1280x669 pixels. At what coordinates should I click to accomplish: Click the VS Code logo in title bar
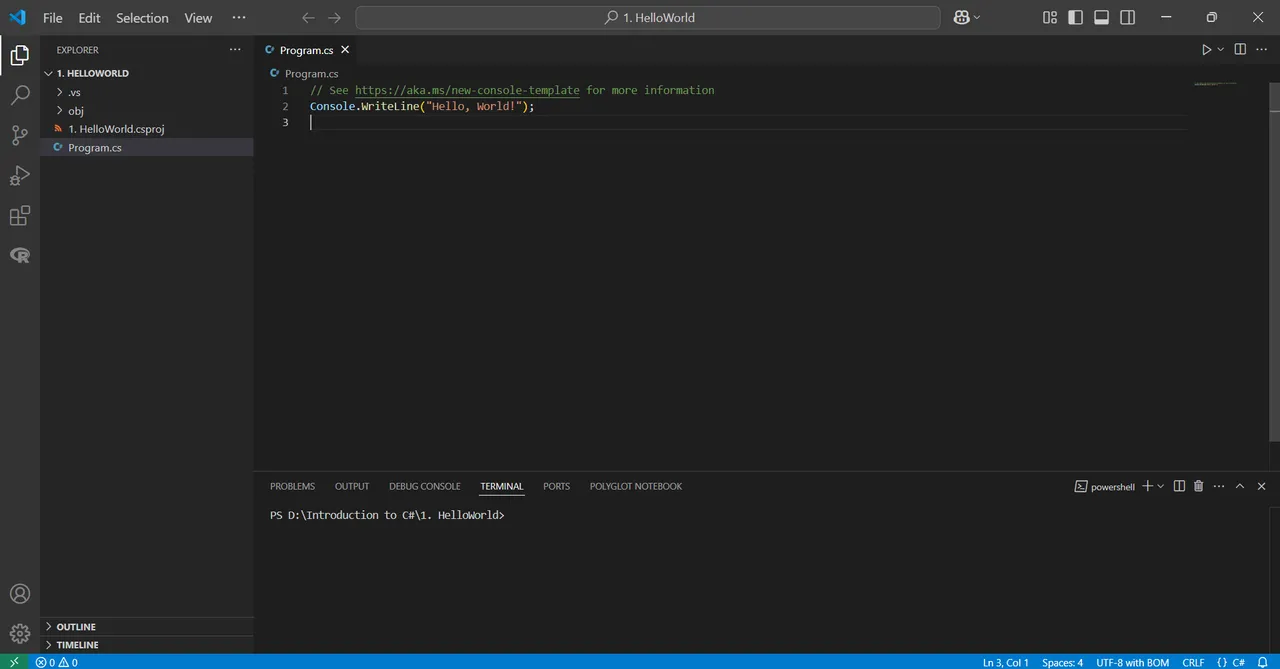click(17, 17)
